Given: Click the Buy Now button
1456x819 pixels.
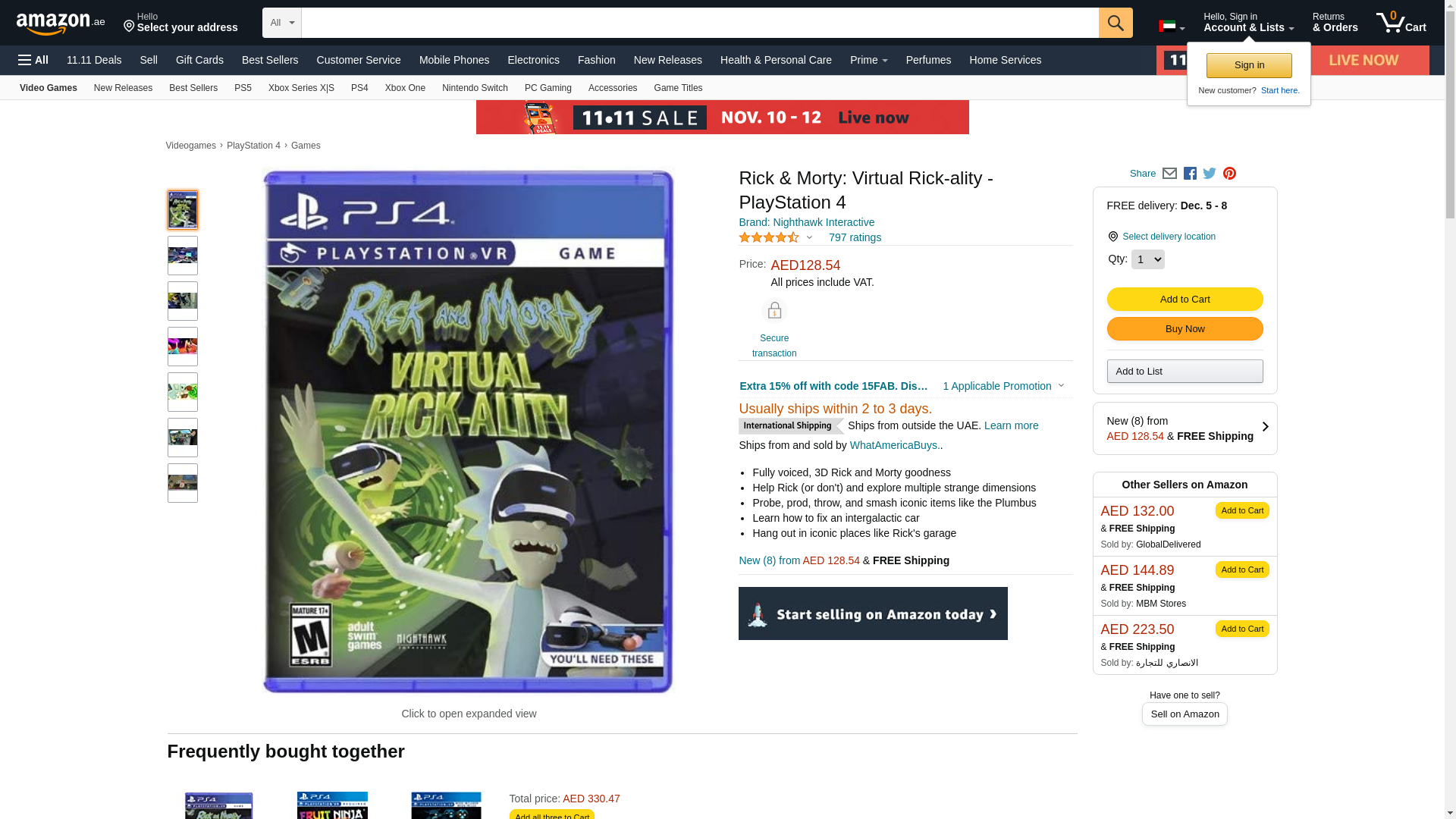Looking at the screenshot, I should (1185, 329).
